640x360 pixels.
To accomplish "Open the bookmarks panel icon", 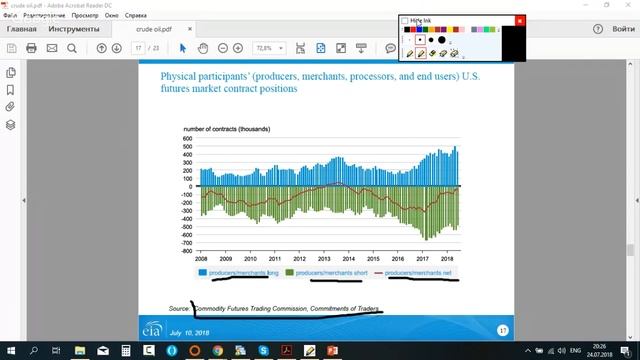I will click(11, 90).
